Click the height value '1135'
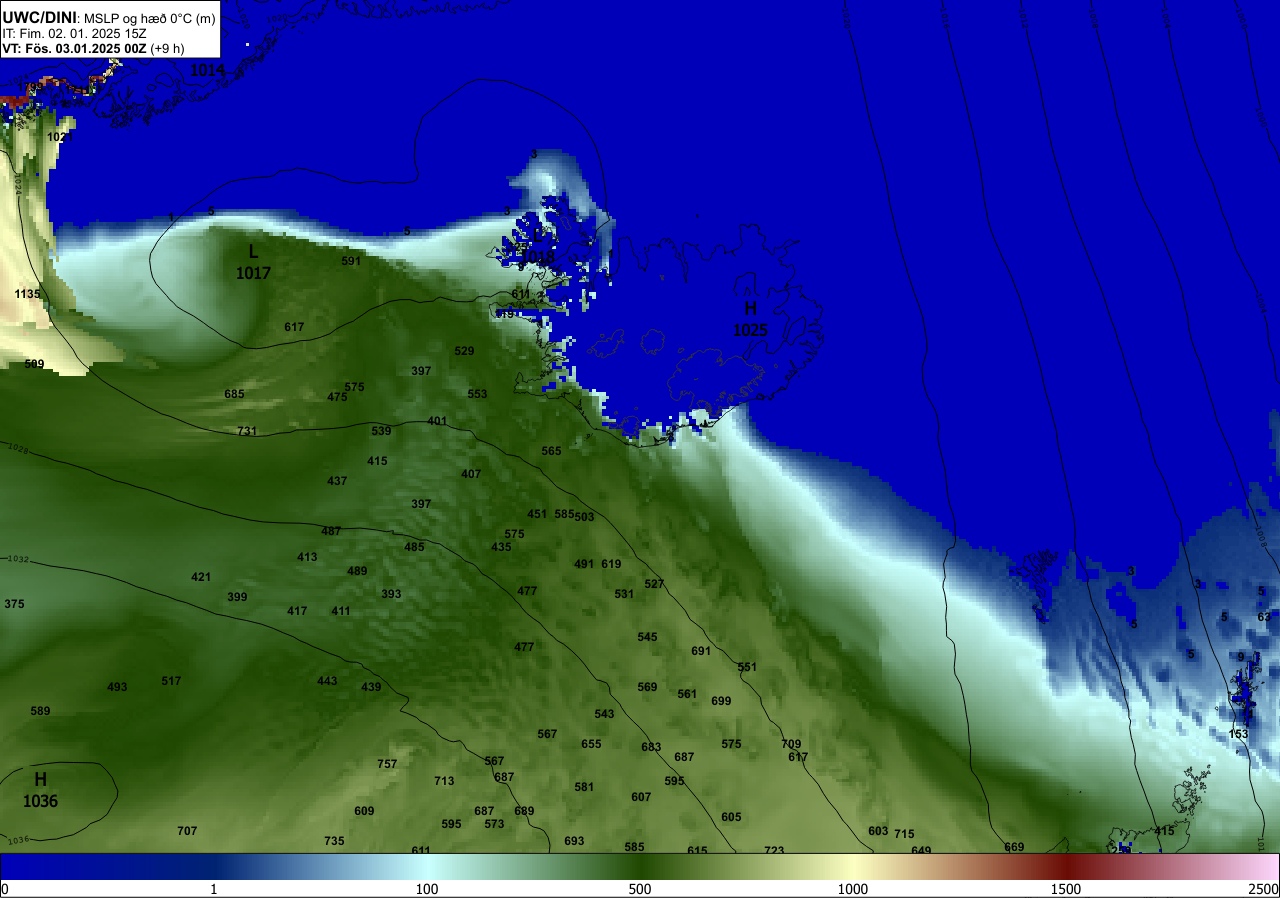Viewport: 1280px width, 898px height. pyautogui.click(x=28, y=294)
